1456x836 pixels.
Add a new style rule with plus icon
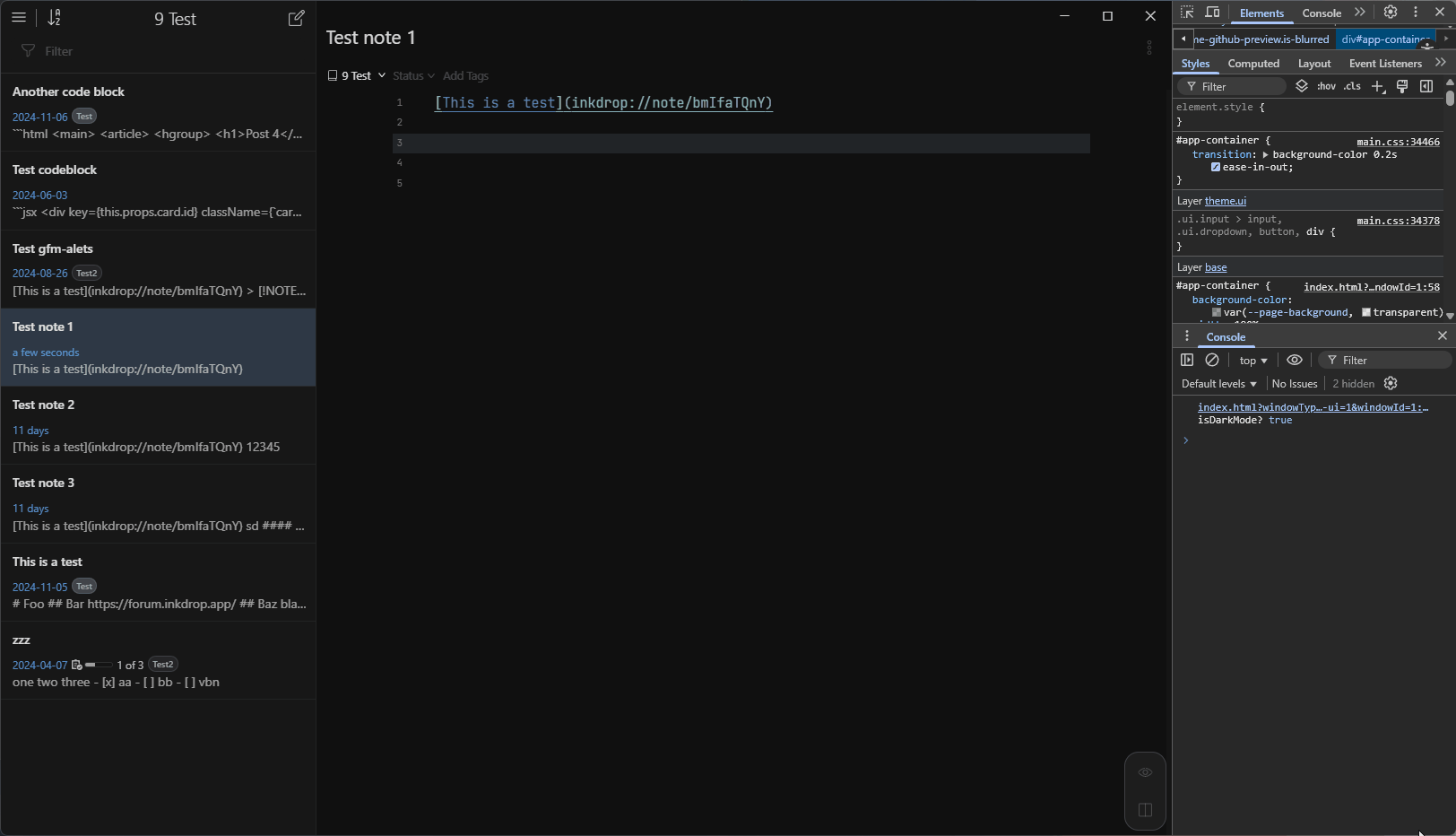[x=1378, y=86]
